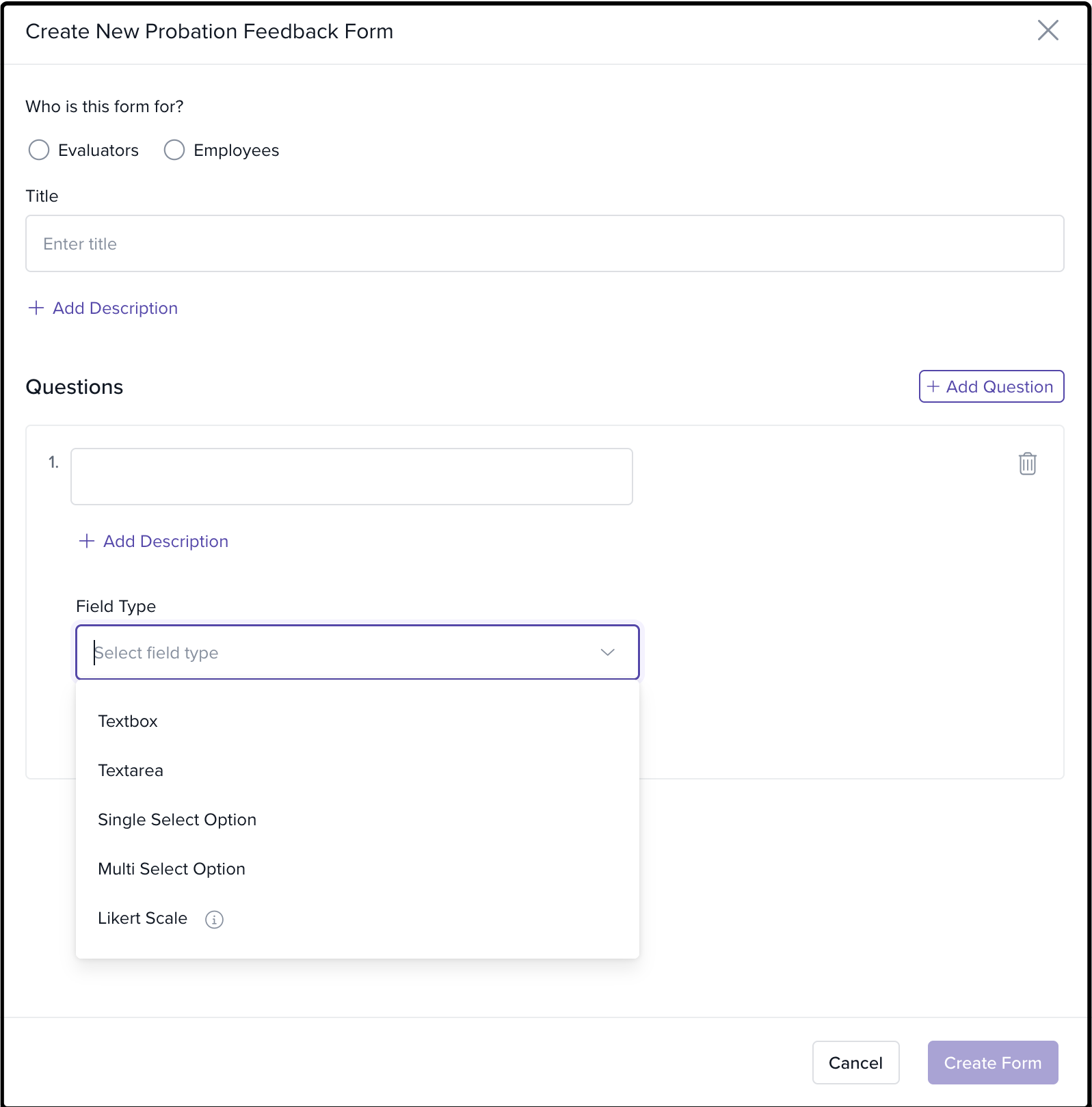Screen dimensions: 1092x1107
Task: Collapse the Field Type dropdown chevron
Action: (607, 652)
